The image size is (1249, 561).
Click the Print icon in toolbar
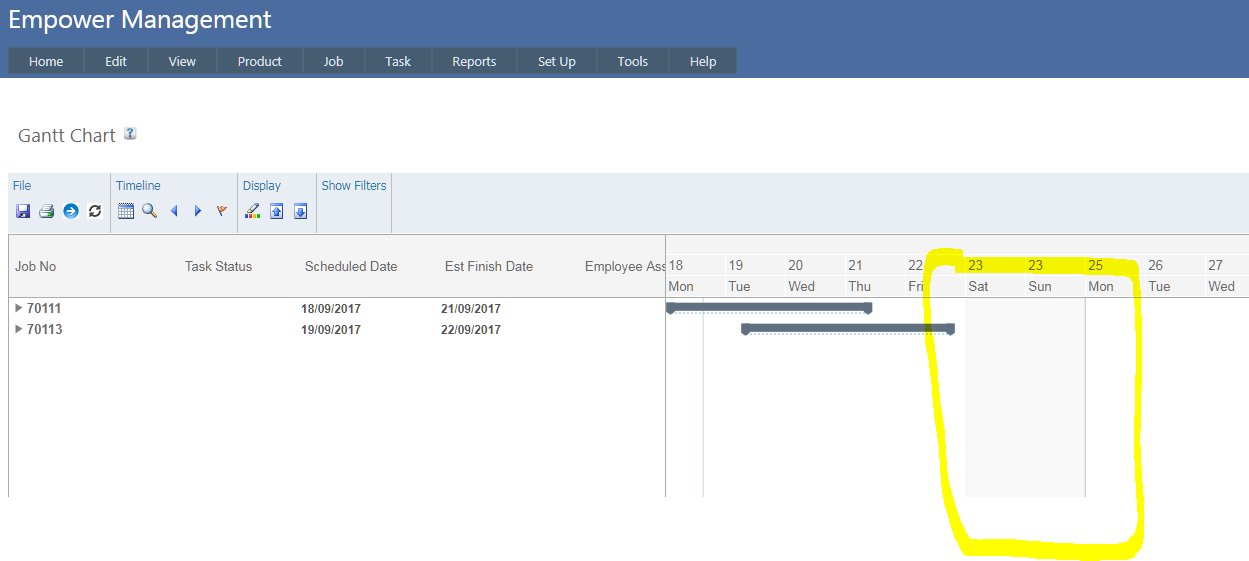coord(46,211)
